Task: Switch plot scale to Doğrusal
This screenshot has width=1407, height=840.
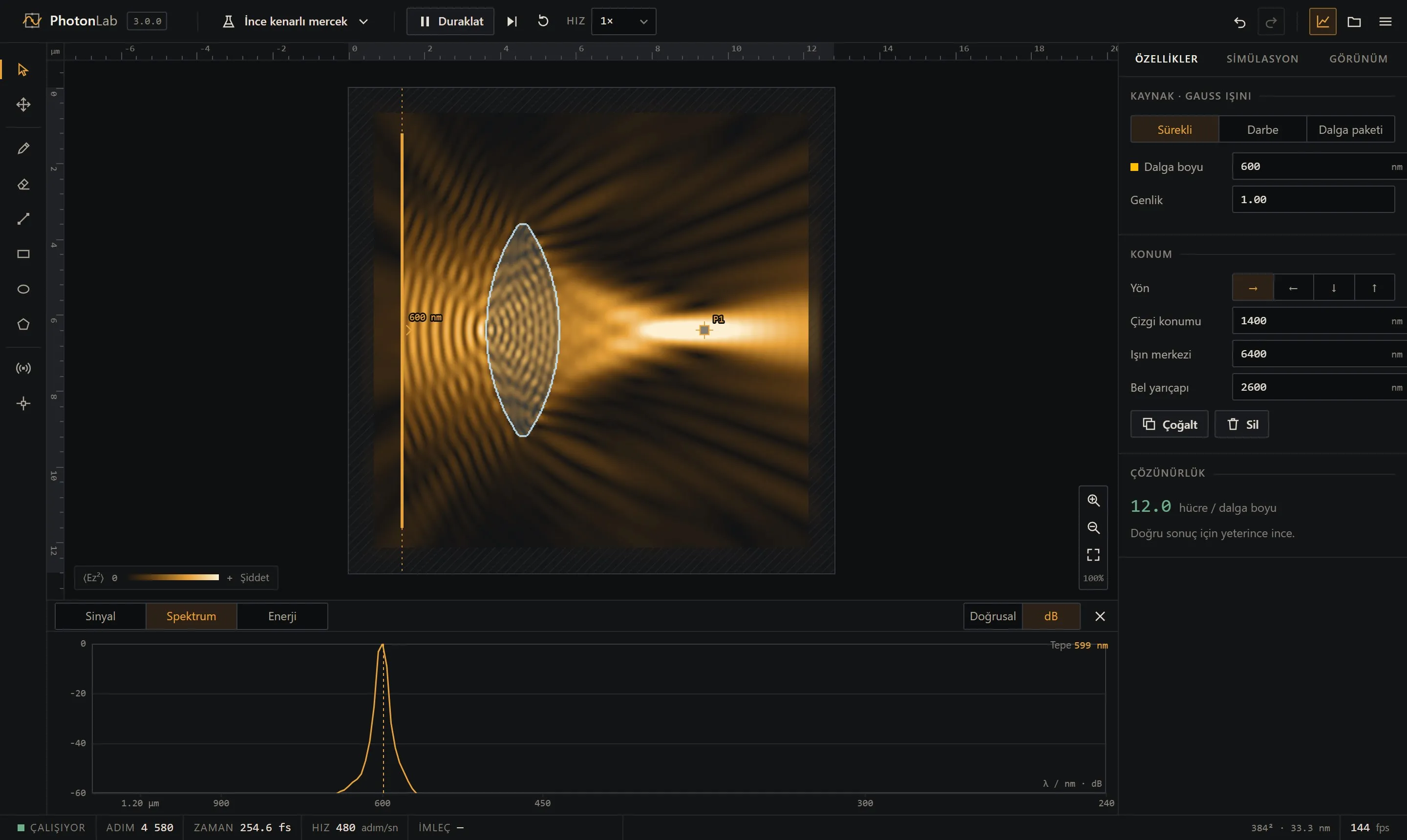Action: coord(993,616)
